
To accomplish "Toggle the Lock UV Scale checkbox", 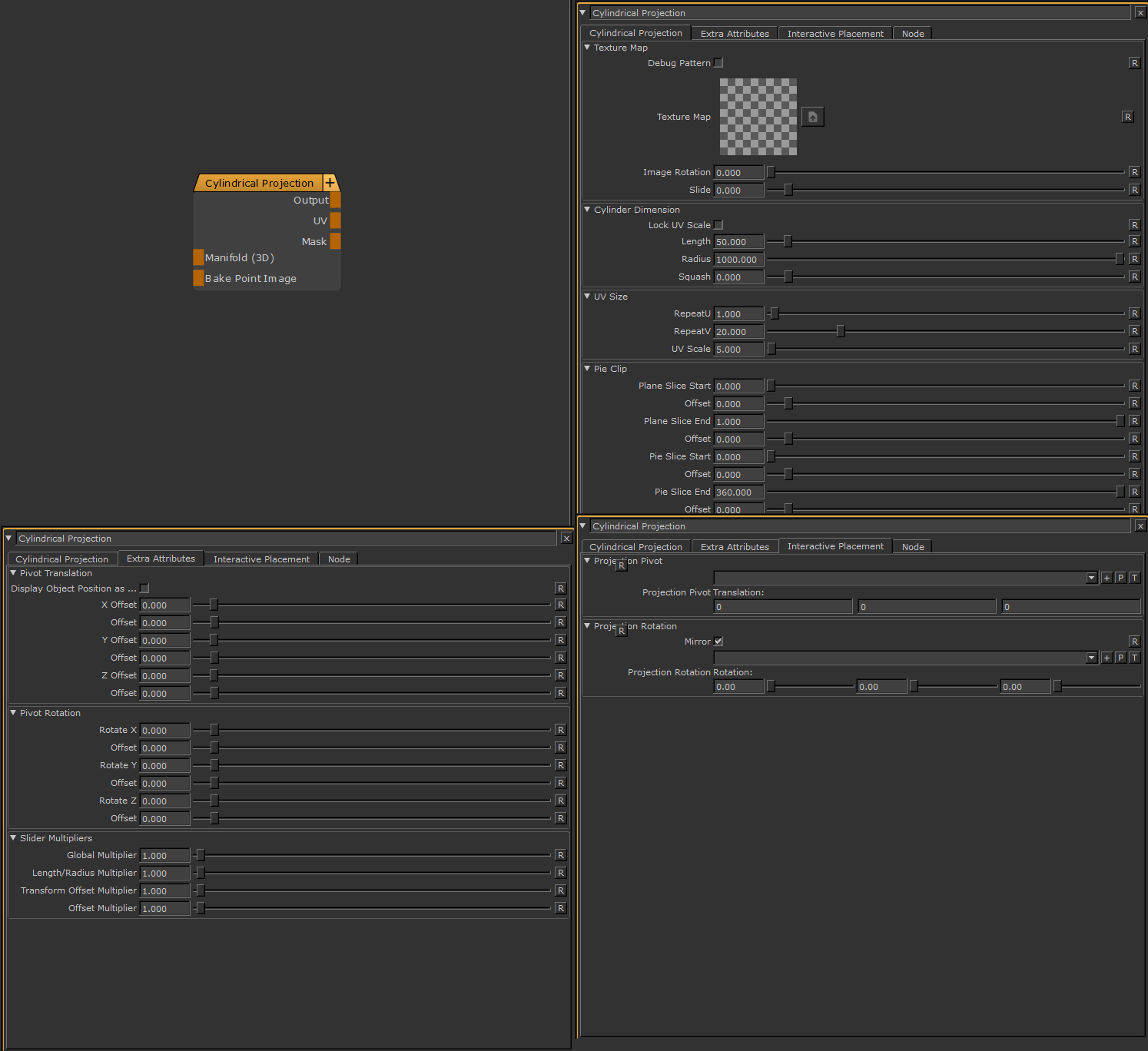I will point(718,225).
